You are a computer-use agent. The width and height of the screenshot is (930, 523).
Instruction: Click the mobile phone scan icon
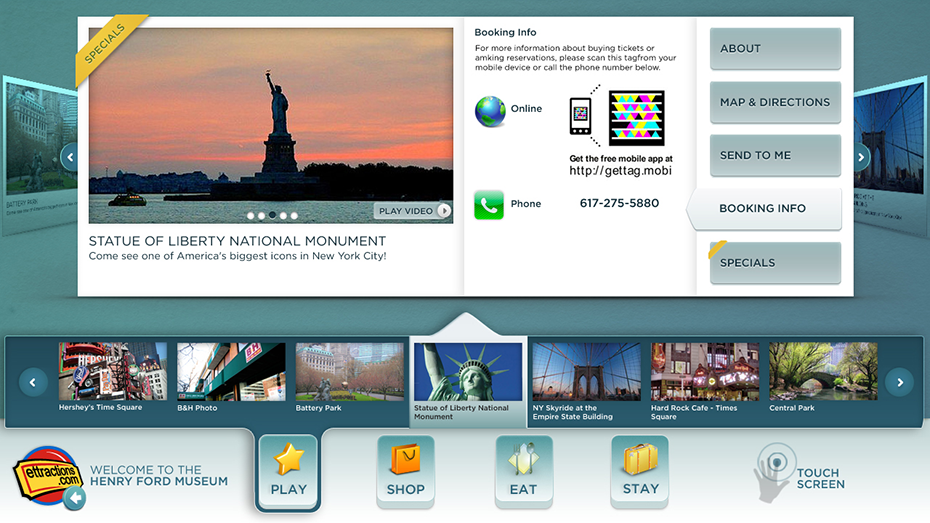(x=581, y=116)
